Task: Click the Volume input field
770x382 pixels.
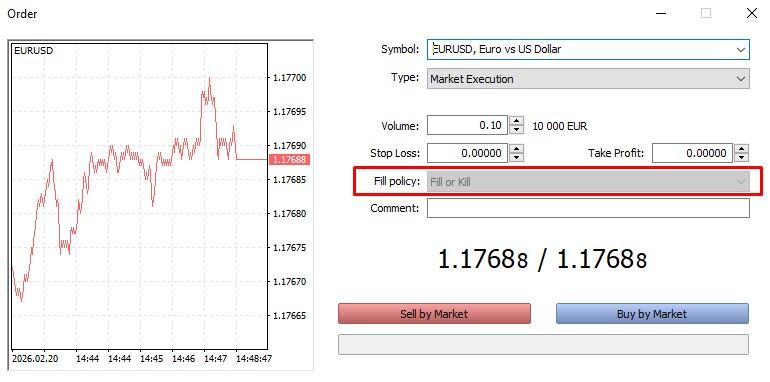Action: tap(467, 125)
